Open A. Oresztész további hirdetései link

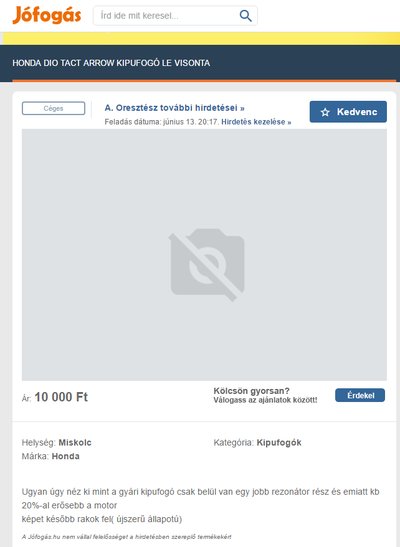(x=174, y=108)
